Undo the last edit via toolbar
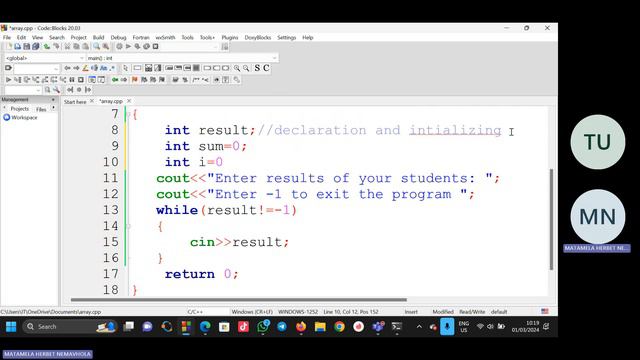Viewport: 640px width, 360px height. pos(47,47)
